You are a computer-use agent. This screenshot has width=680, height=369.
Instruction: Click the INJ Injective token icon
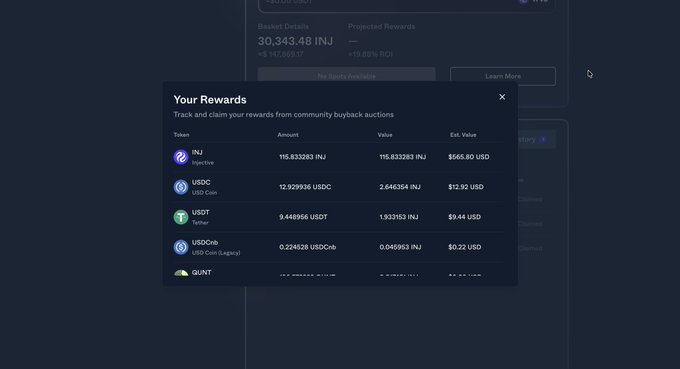[x=181, y=157]
